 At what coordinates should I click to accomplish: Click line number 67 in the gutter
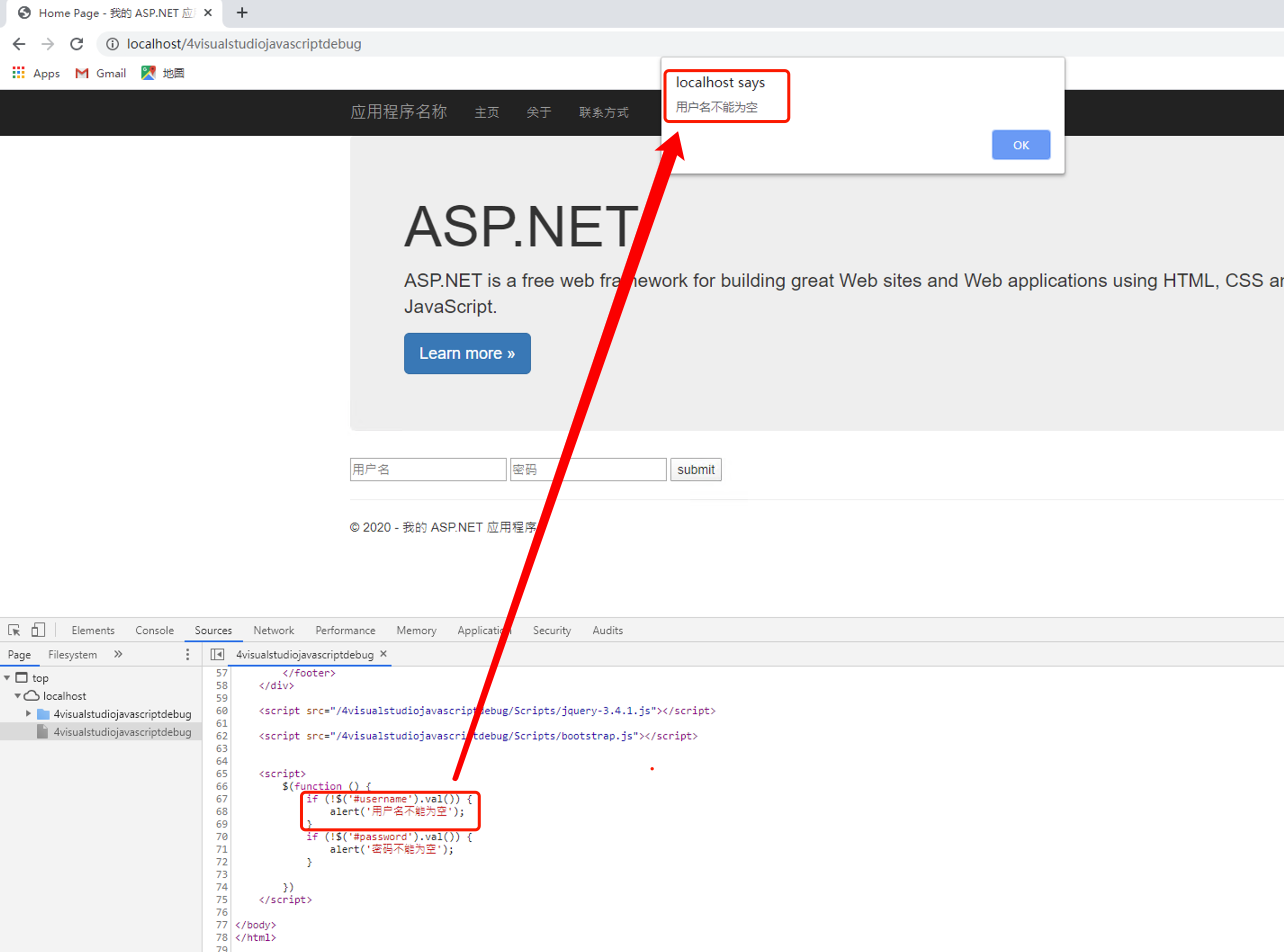pos(222,799)
